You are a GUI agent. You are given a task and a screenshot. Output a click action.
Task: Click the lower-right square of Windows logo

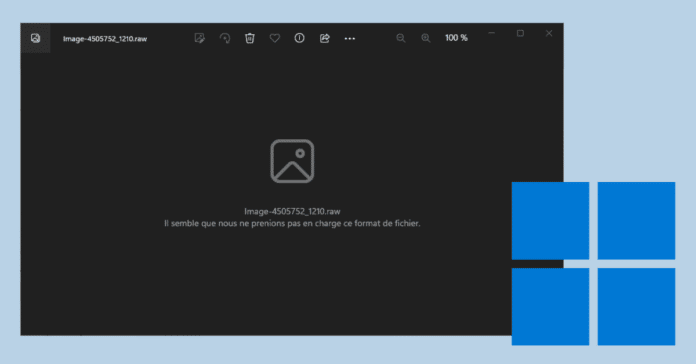coord(637,307)
